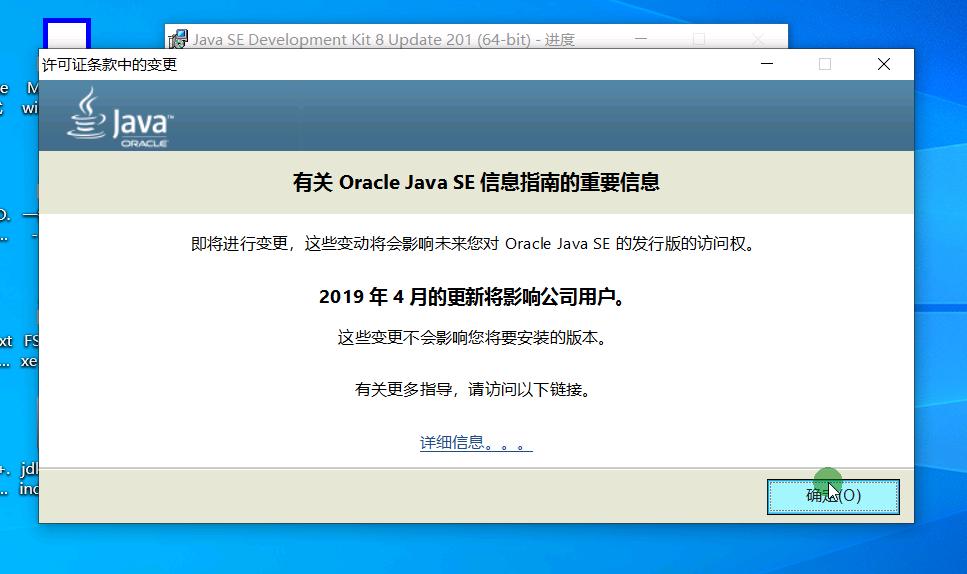967x574 pixels.
Task: Click the text 2019 年 4 月的更新将影响公司用户
Action: [473, 297]
